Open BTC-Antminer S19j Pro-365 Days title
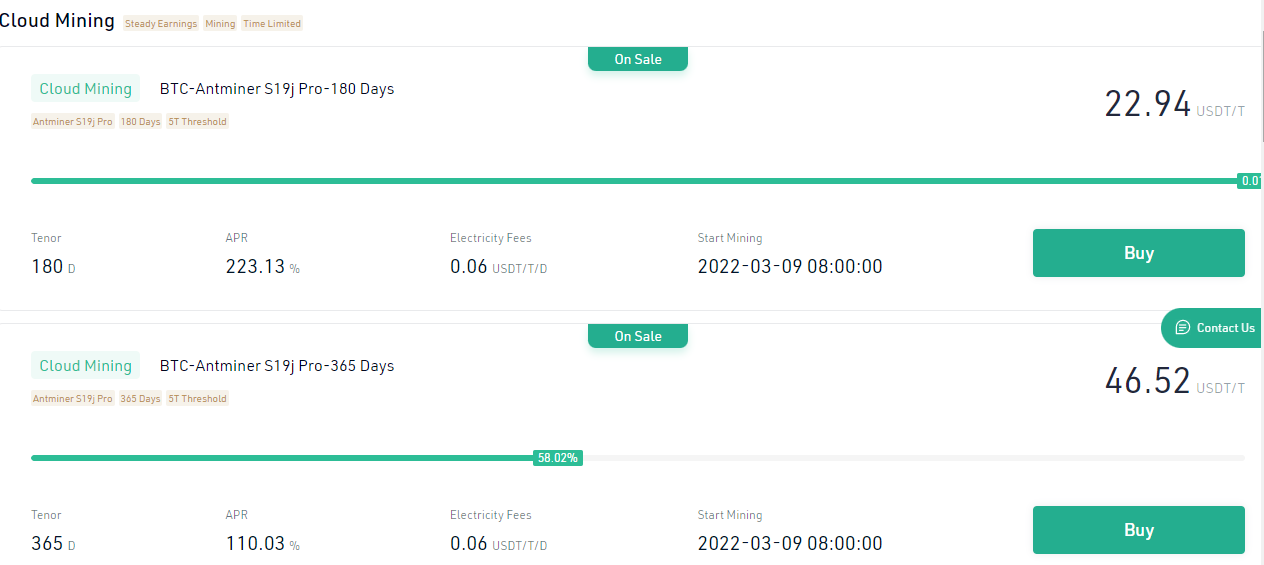This screenshot has width=1264, height=565. tap(277, 366)
